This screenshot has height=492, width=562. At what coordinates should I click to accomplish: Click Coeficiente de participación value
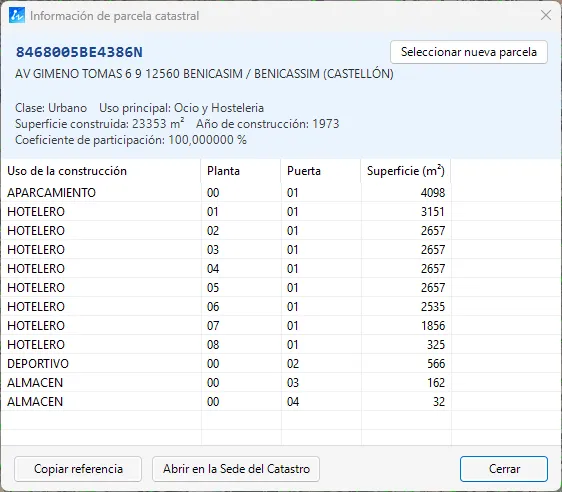pyautogui.click(x=207, y=140)
